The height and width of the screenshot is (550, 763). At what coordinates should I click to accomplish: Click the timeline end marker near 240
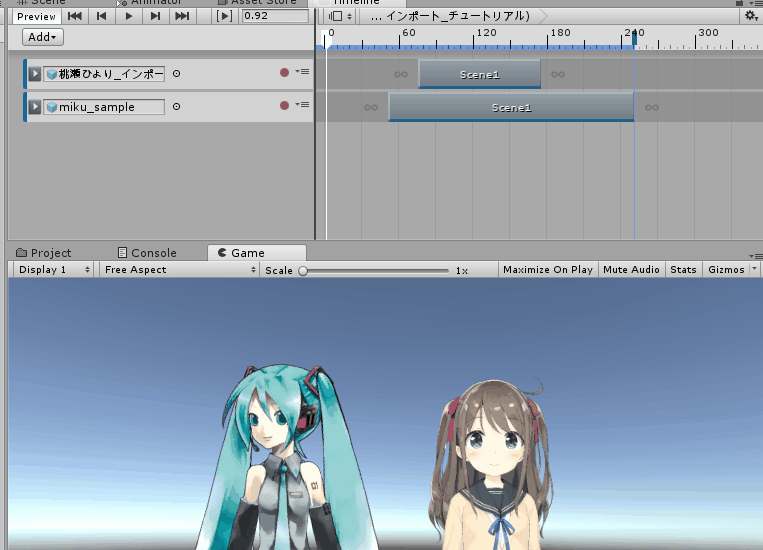coord(635,38)
